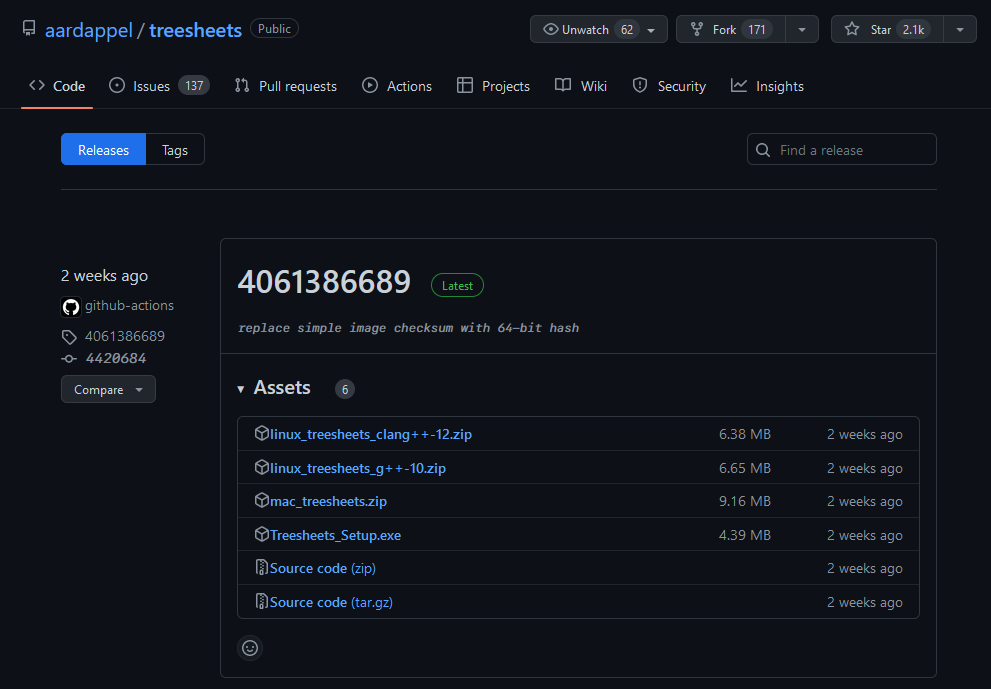Click the Fork branch icon
The width and height of the screenshot is (991, 689).
pos(696,29)
